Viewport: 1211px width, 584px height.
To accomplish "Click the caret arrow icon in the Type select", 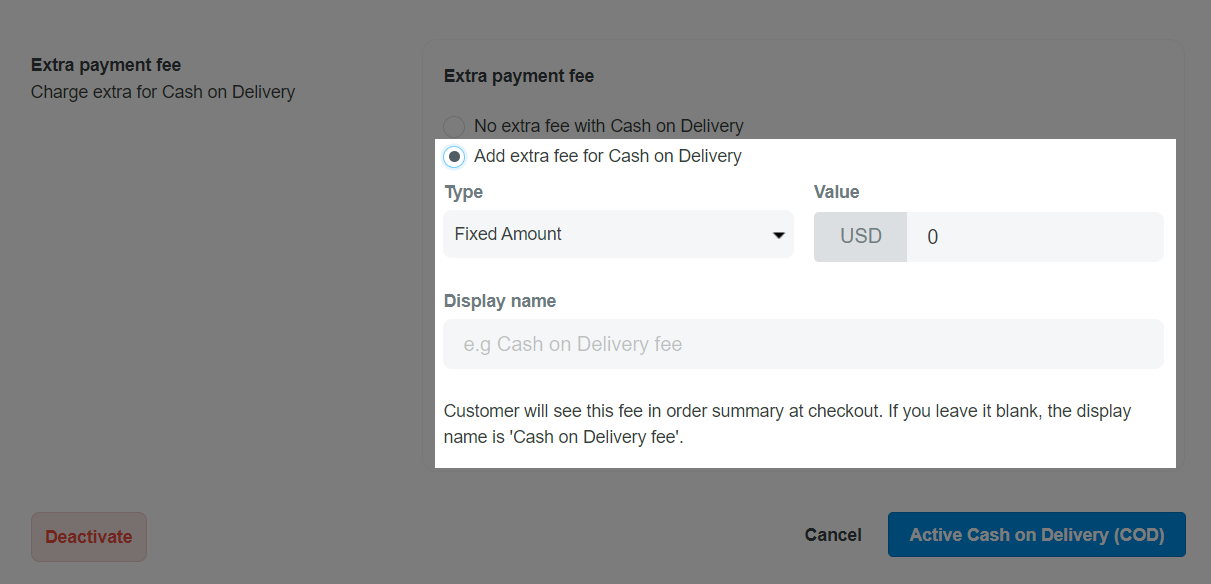I will tap(778, 235).
